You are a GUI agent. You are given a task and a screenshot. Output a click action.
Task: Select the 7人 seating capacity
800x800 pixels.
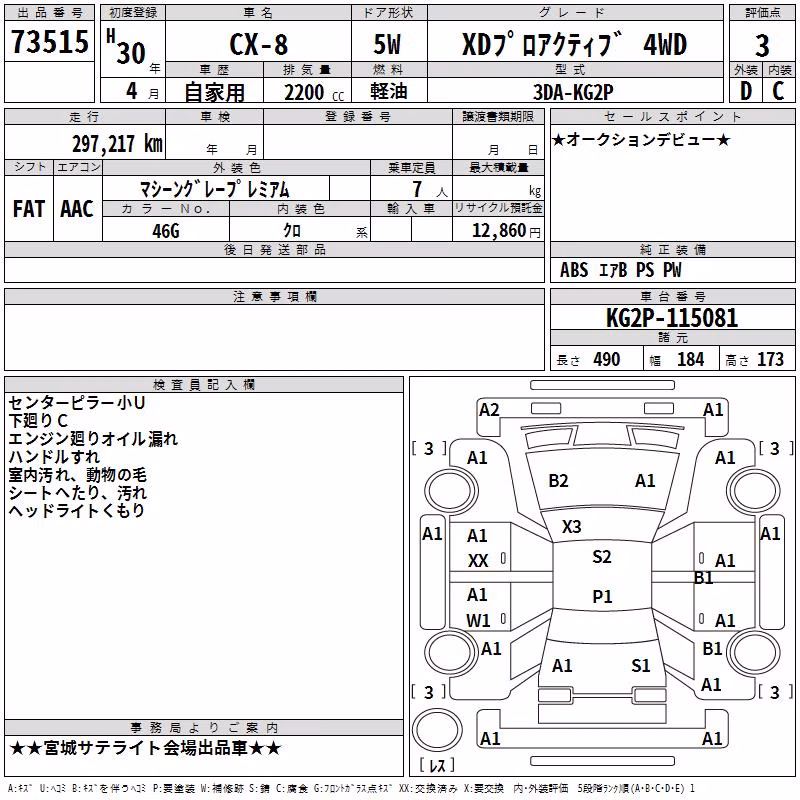click(x=430, y=189)
